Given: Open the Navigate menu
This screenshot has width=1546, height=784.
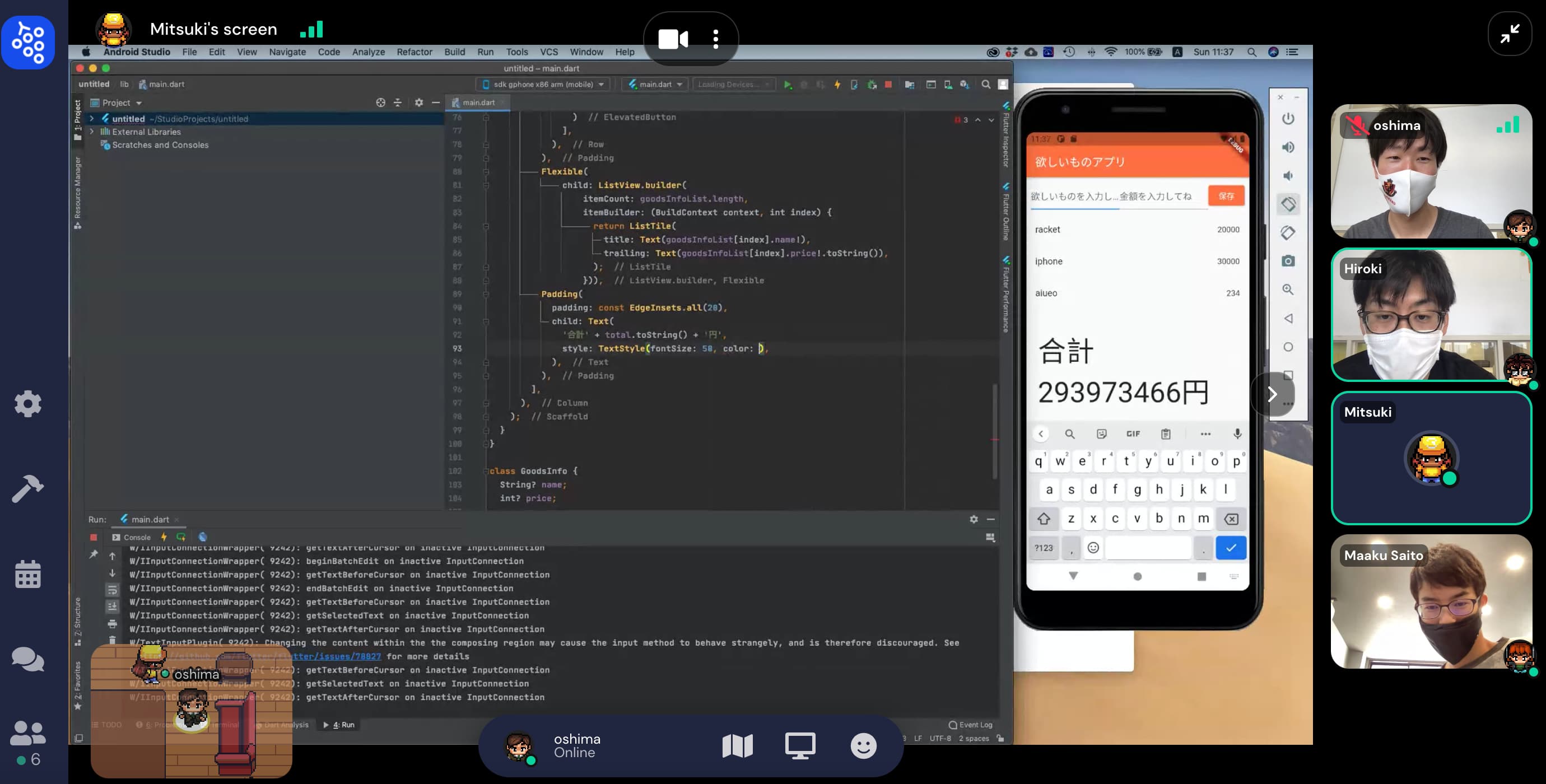Looking at the screenshot, I should (287, 52).
